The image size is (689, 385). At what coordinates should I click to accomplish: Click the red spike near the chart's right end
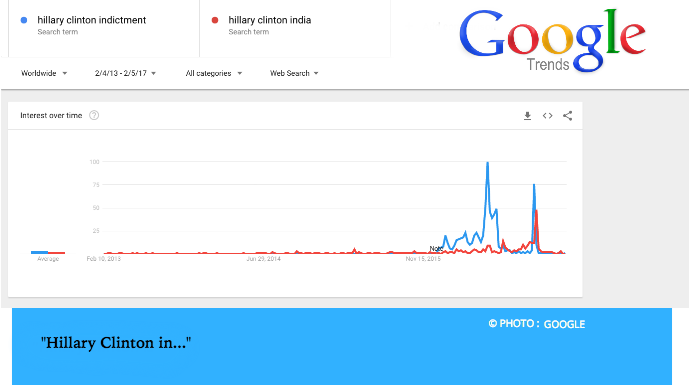537,212
